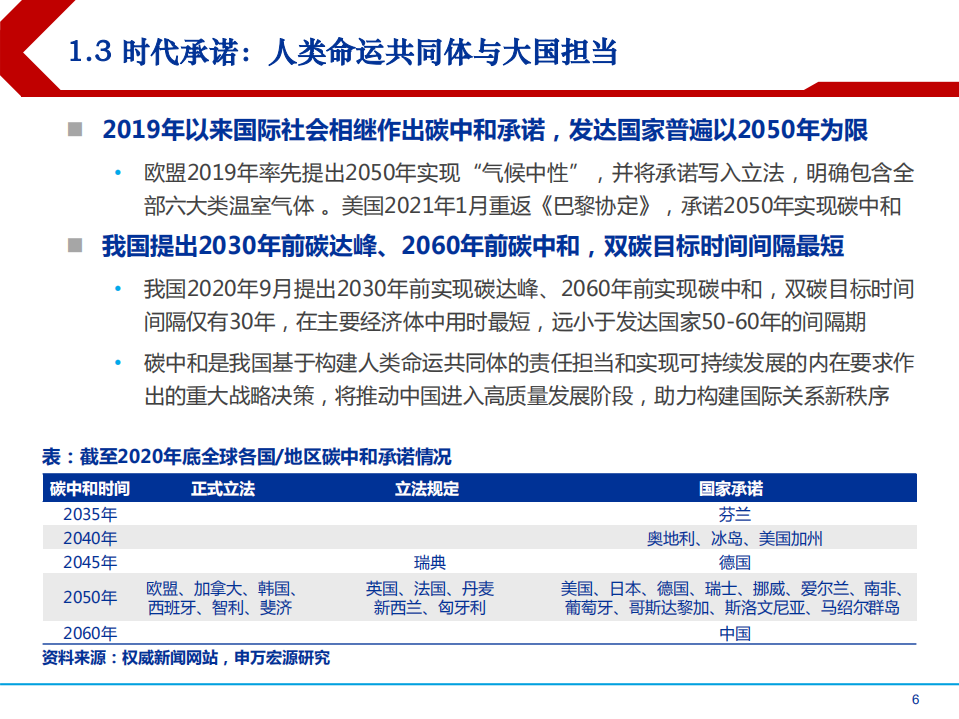Click the triangle bullet beside 碳中和是我国 paragraph
Image resolution: width=959 pixels, height=719 pixels.
117,360
